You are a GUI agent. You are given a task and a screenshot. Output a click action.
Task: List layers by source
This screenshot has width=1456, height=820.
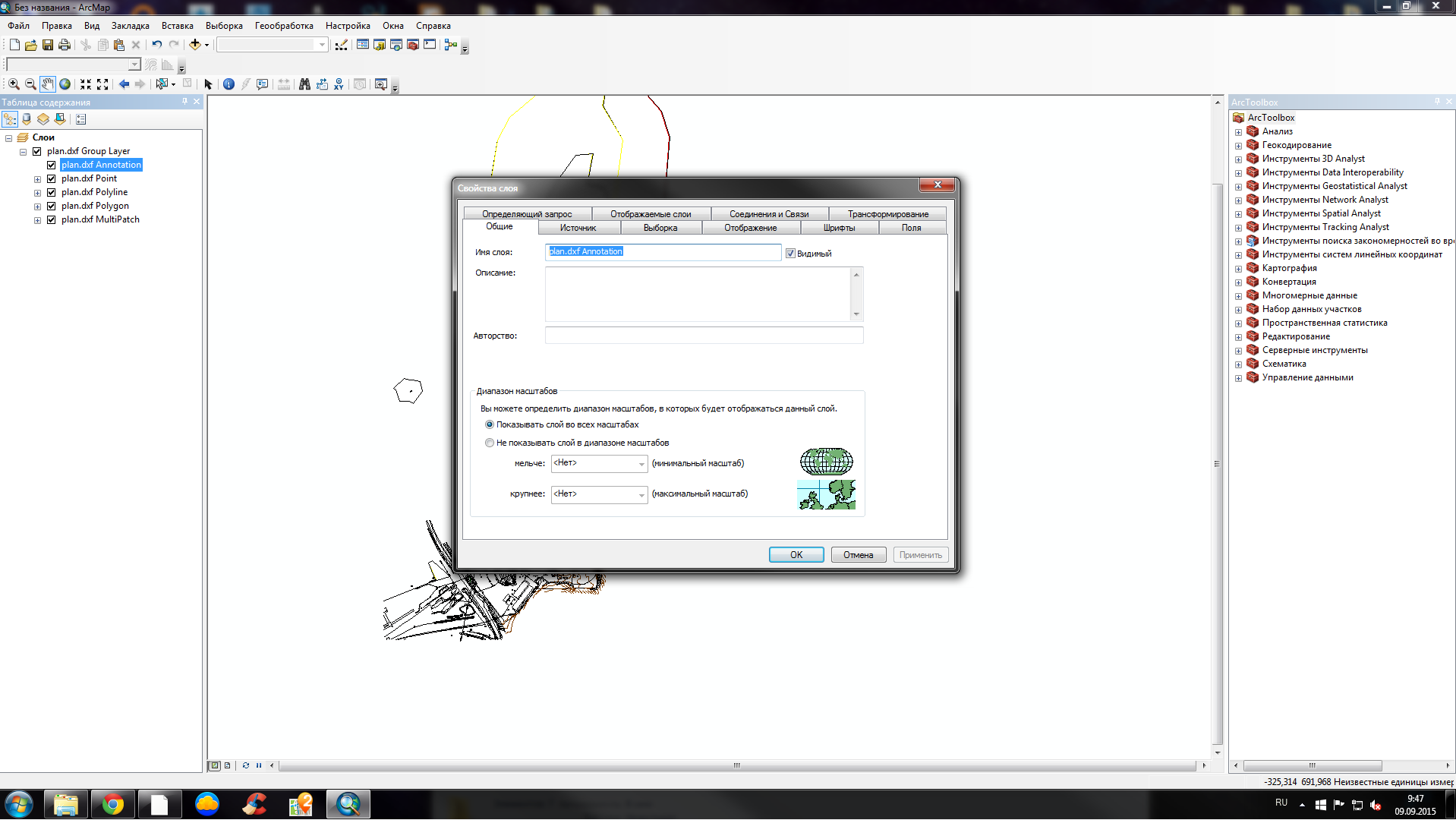27,119
